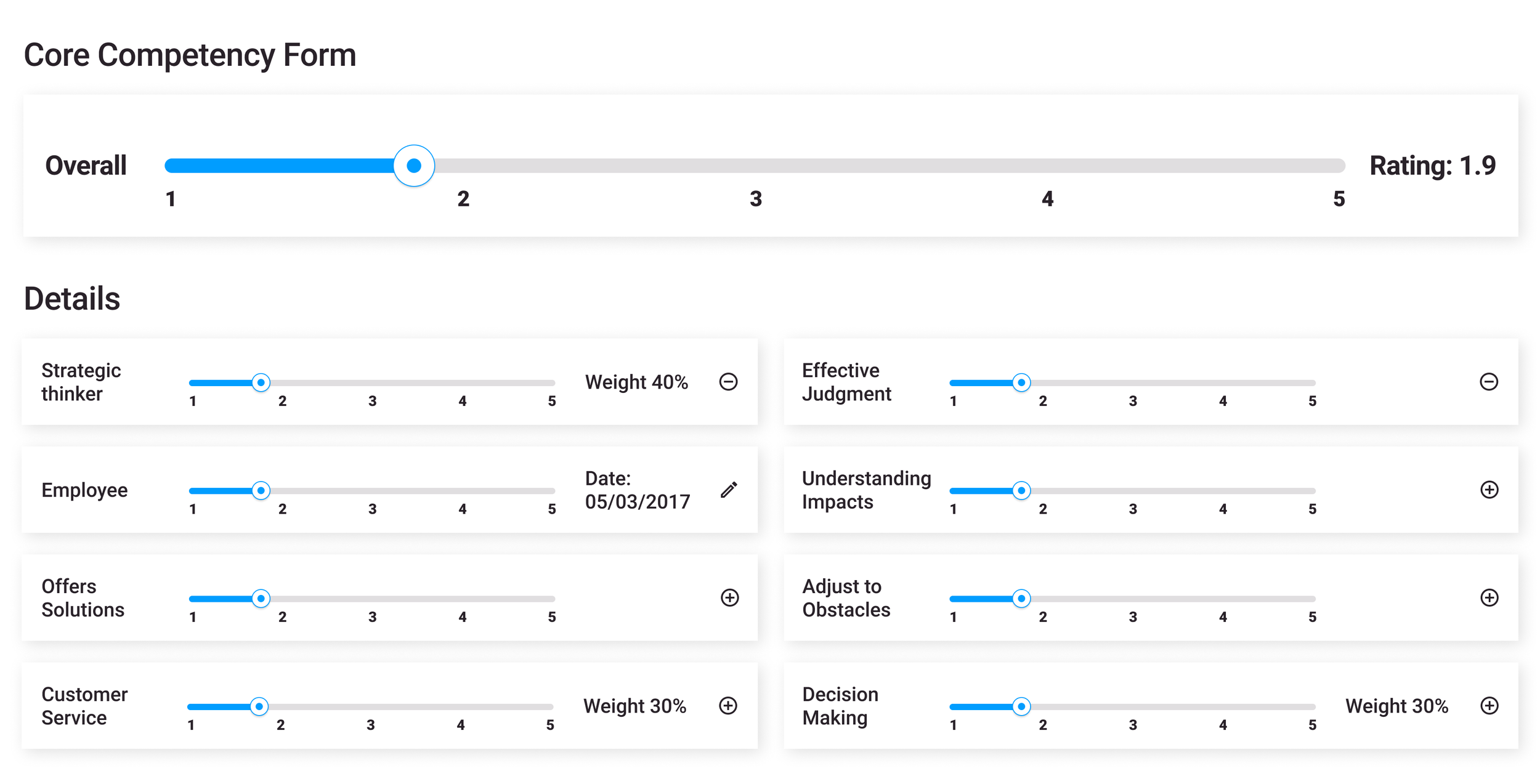
Task: Click Employee slider handle
Action: click(261, 491)
